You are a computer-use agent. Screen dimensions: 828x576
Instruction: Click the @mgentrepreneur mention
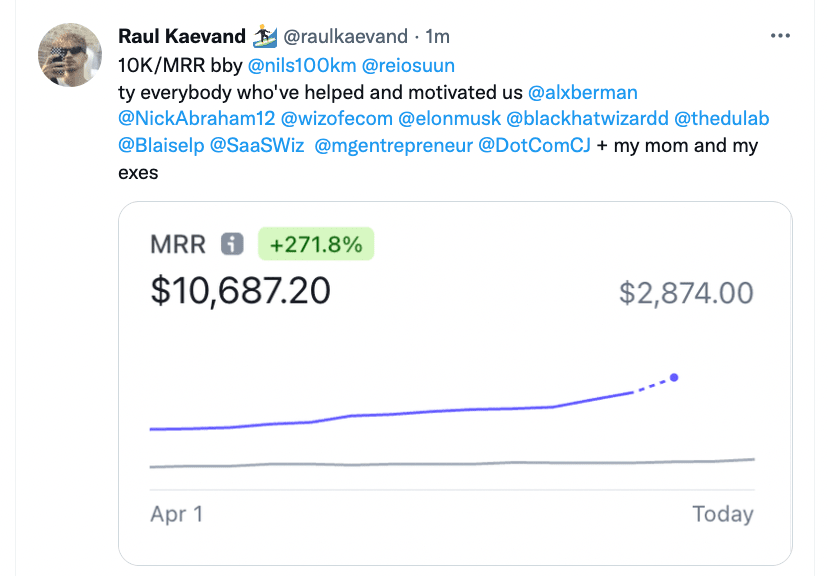coord(392,146)
